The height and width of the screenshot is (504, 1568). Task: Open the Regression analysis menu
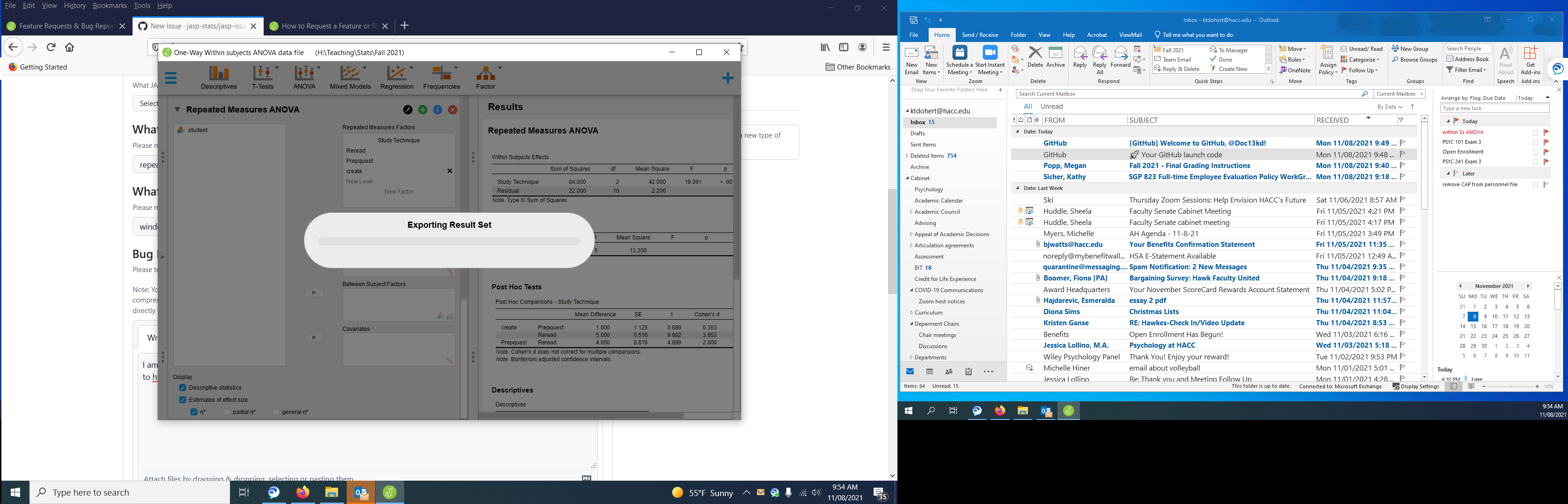(x=397, y=77)
